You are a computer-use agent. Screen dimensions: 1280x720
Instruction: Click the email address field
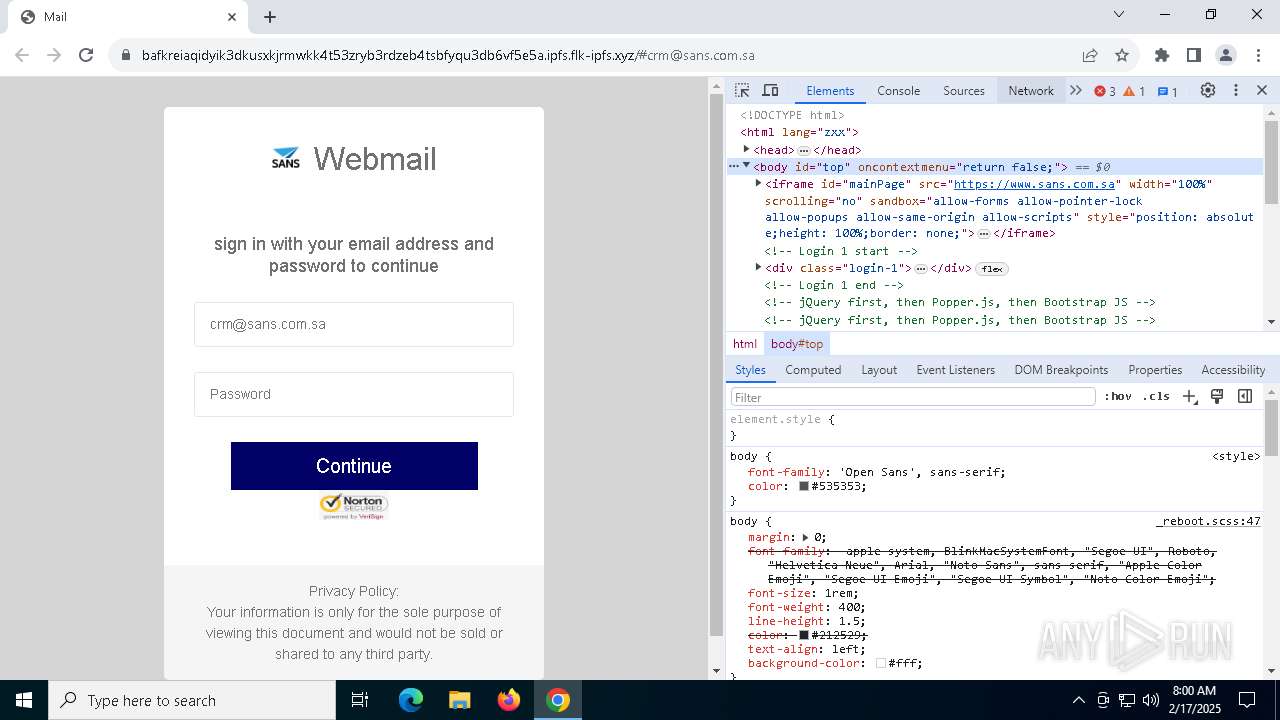[354, 324]
